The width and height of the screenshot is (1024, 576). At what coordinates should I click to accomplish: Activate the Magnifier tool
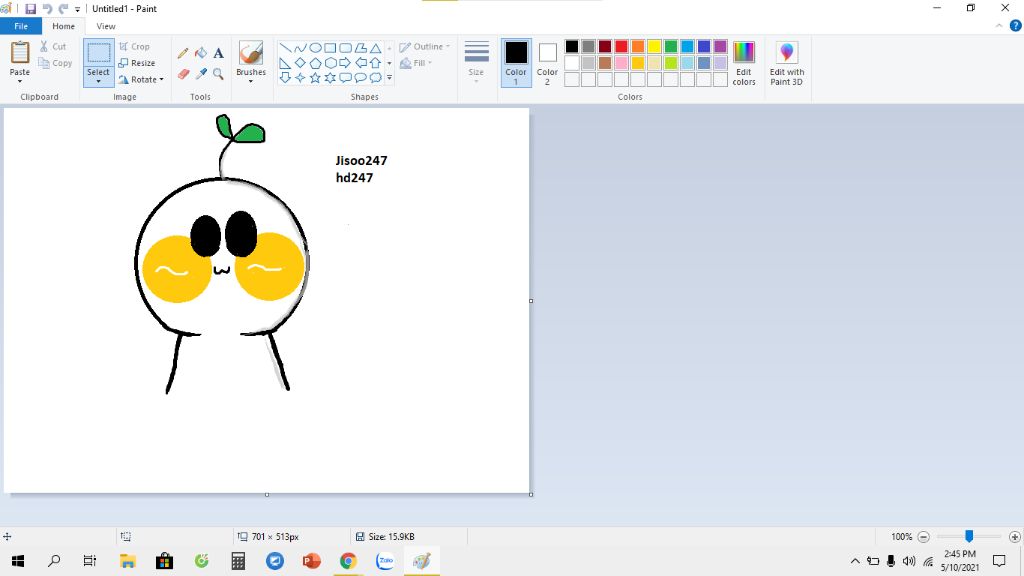tap(218, 74)
